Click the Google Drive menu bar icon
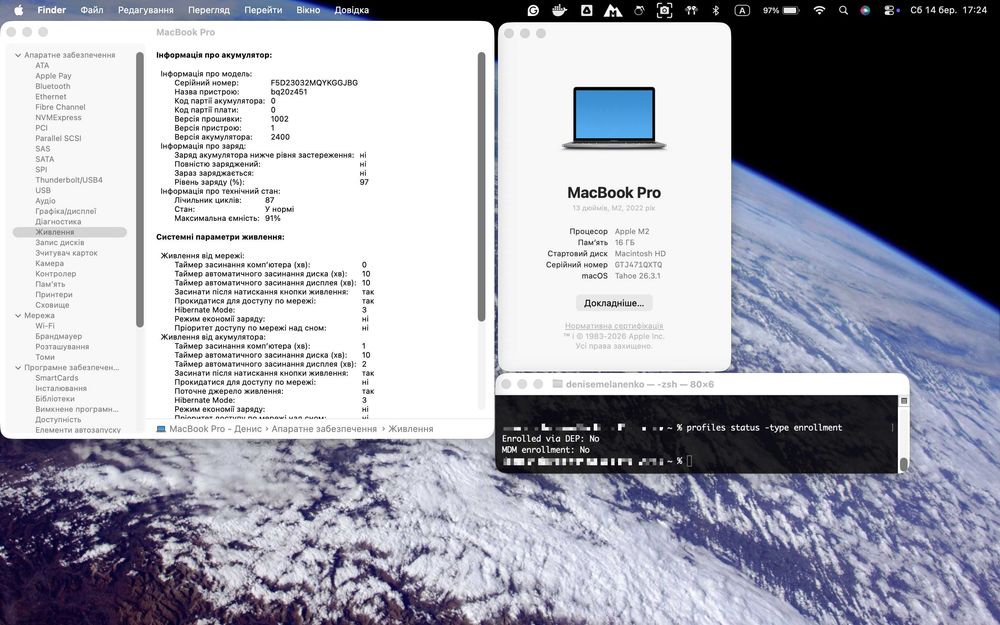The image size is (1000, 625). click(x=586, y=10)
